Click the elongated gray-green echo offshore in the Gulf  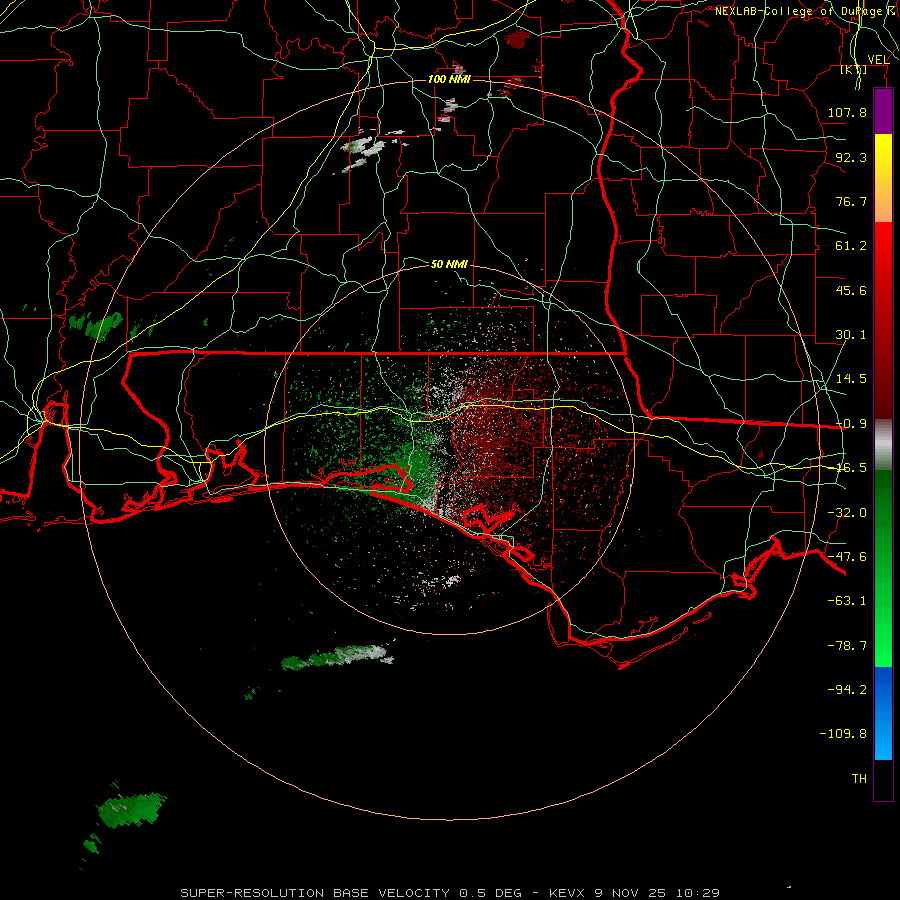click(x=338, y=657)
